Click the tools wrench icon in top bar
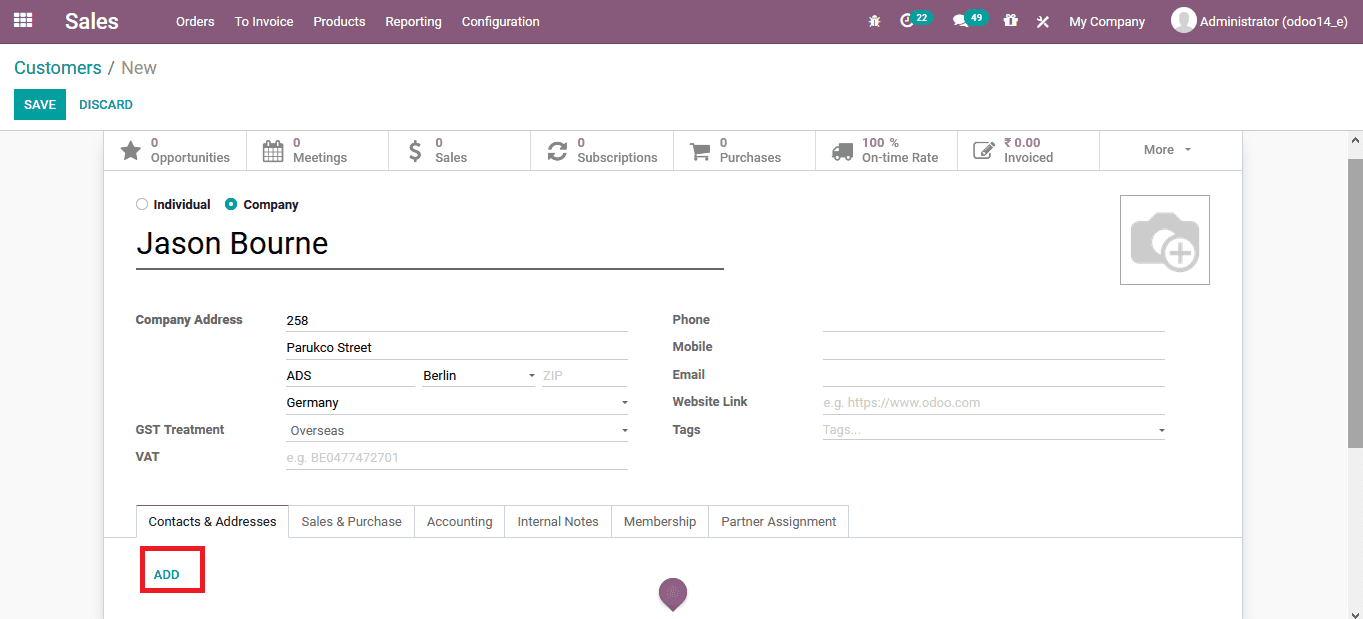1363x619 pixels. [1043, 21]
